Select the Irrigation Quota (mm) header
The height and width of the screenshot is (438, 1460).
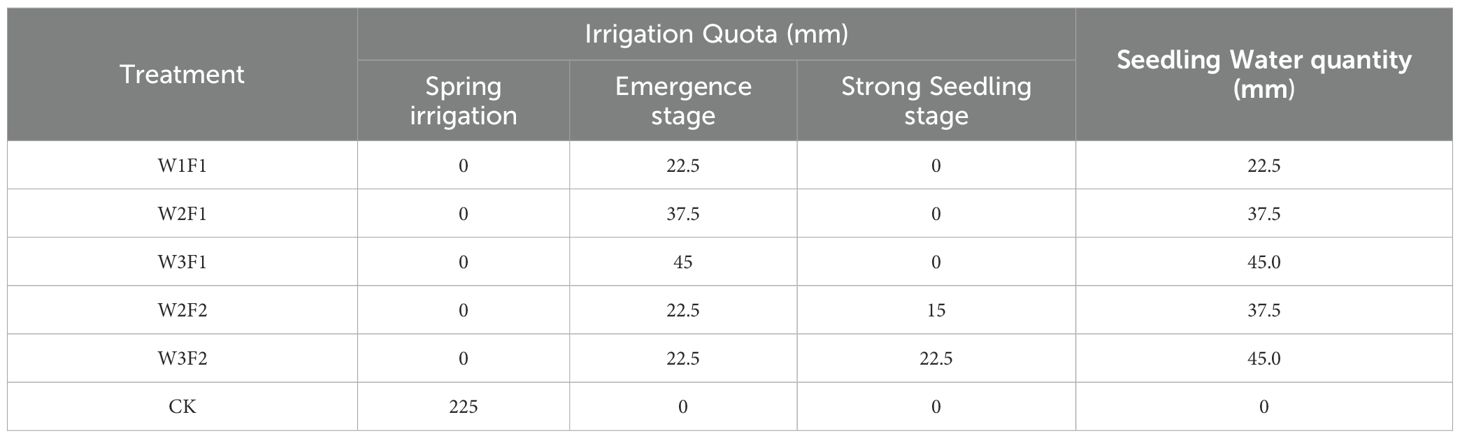tap(716, 34)
